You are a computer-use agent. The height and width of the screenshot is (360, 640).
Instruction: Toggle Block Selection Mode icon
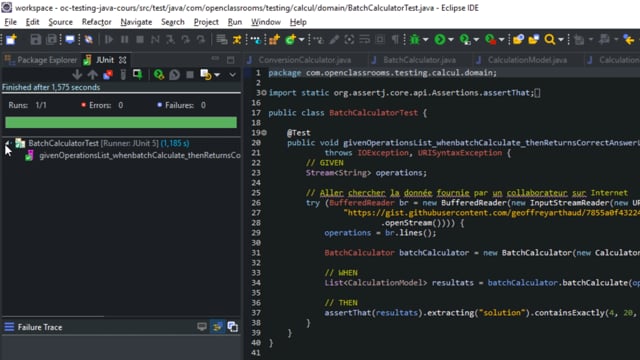point(380,40)
